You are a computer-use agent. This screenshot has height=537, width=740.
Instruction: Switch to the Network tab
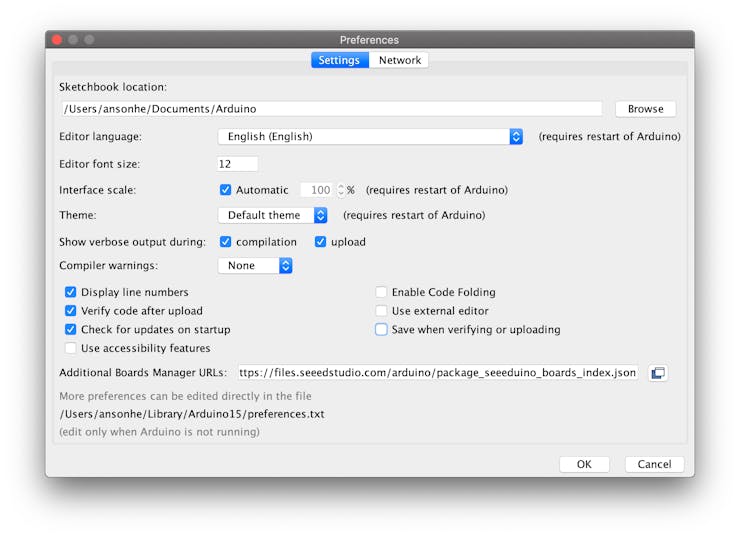click(x=399, y=60)
